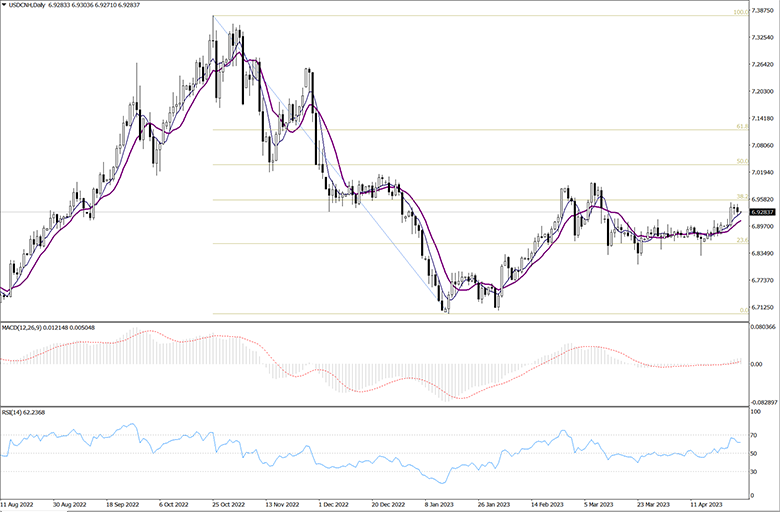The width and height of the screenshot is (780, 512).
Task: Click price axis label 7.01940
Action: click(764, 172)
